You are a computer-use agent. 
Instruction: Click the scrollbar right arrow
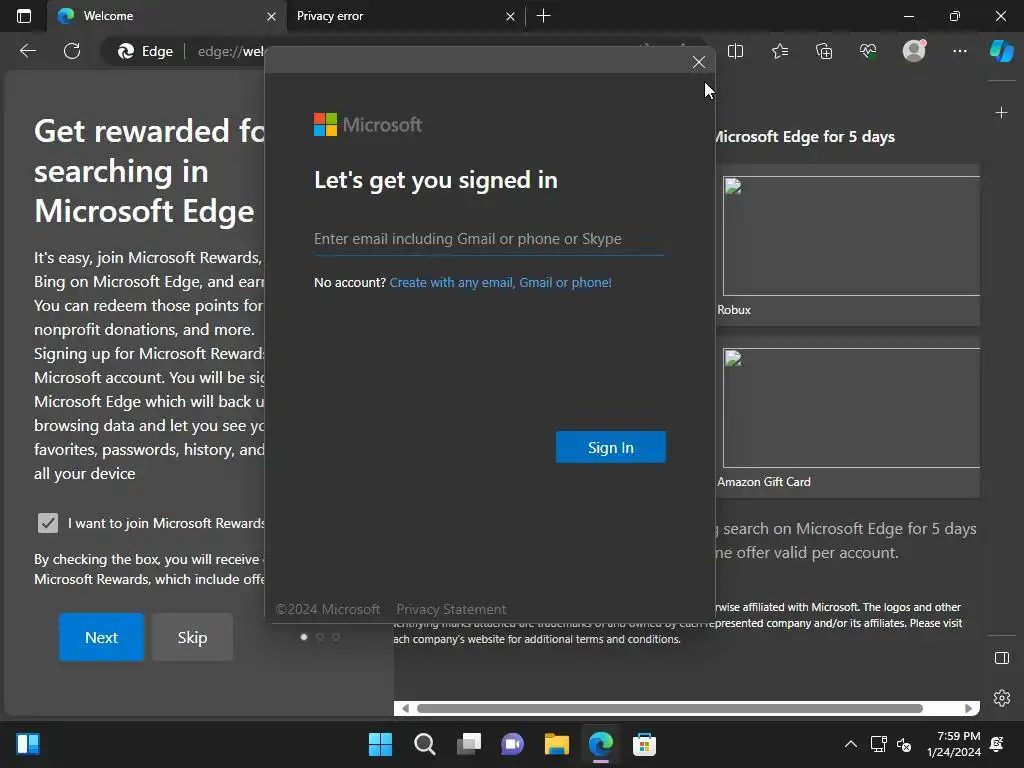968,709
